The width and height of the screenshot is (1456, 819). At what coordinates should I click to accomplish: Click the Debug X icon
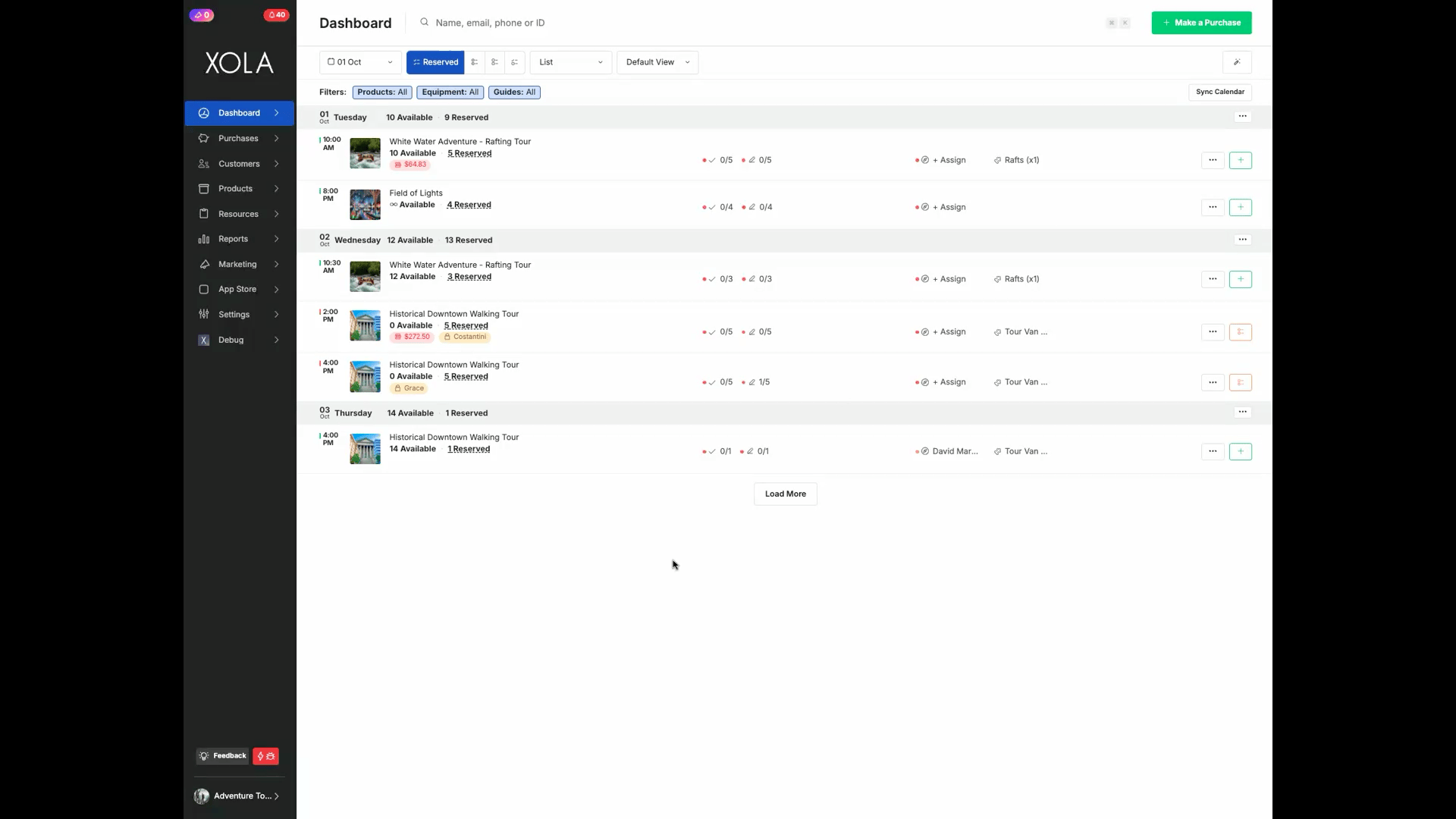pos(204,340)
